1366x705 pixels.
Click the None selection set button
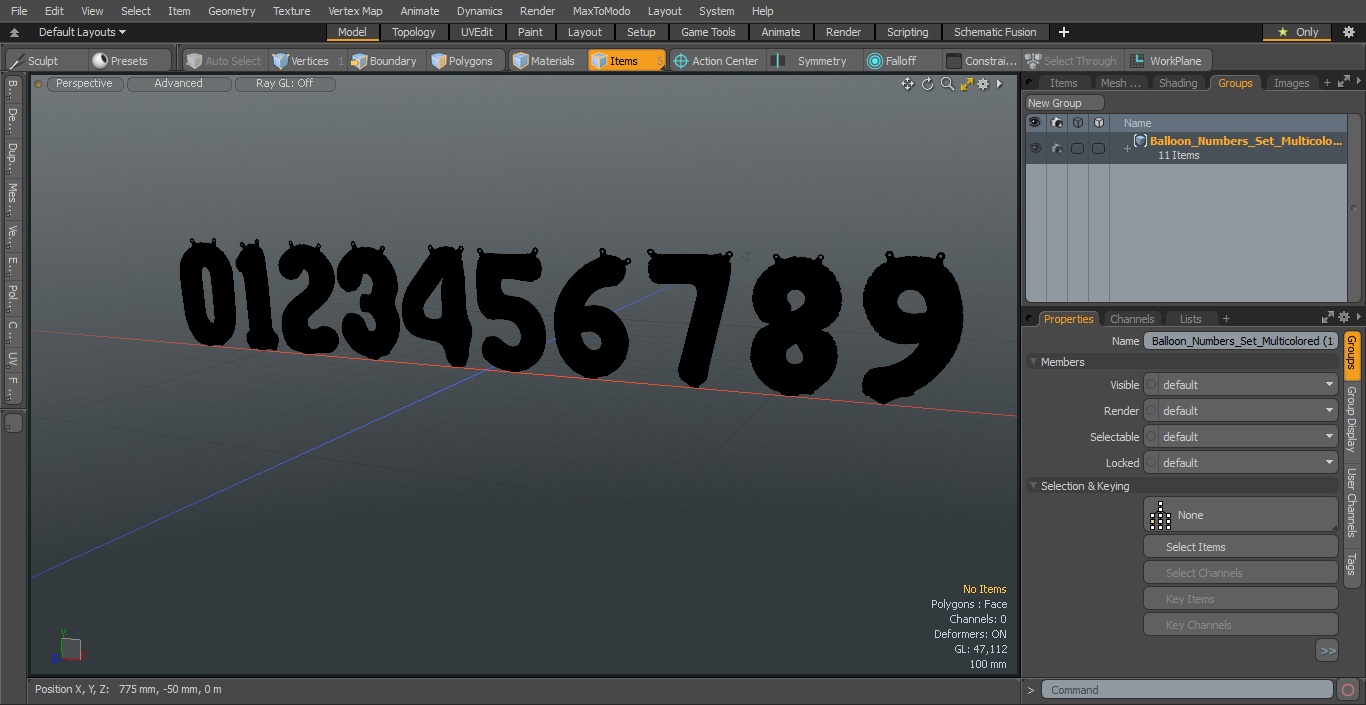[x=1240, y=515]
